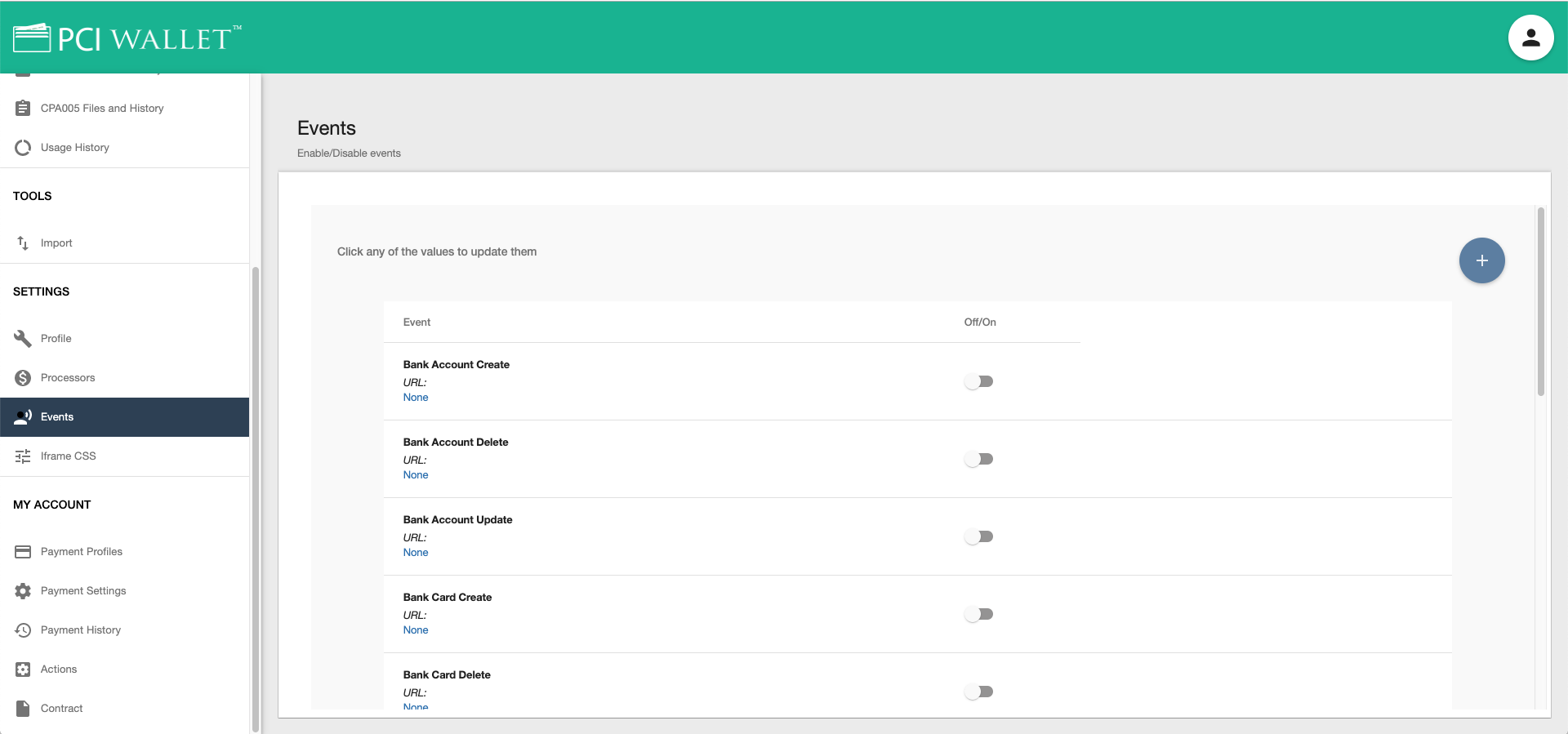Open Payment Profiles
This screenshot has height=734, width=1568.
124,551
